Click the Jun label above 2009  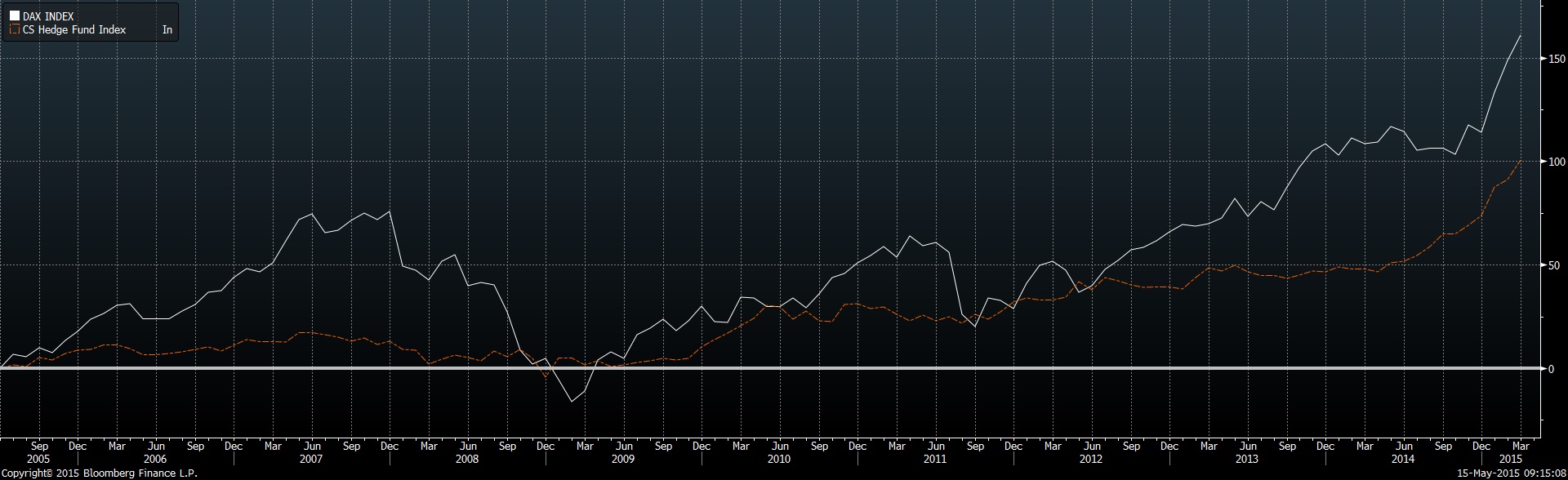[x=623, y=447]
